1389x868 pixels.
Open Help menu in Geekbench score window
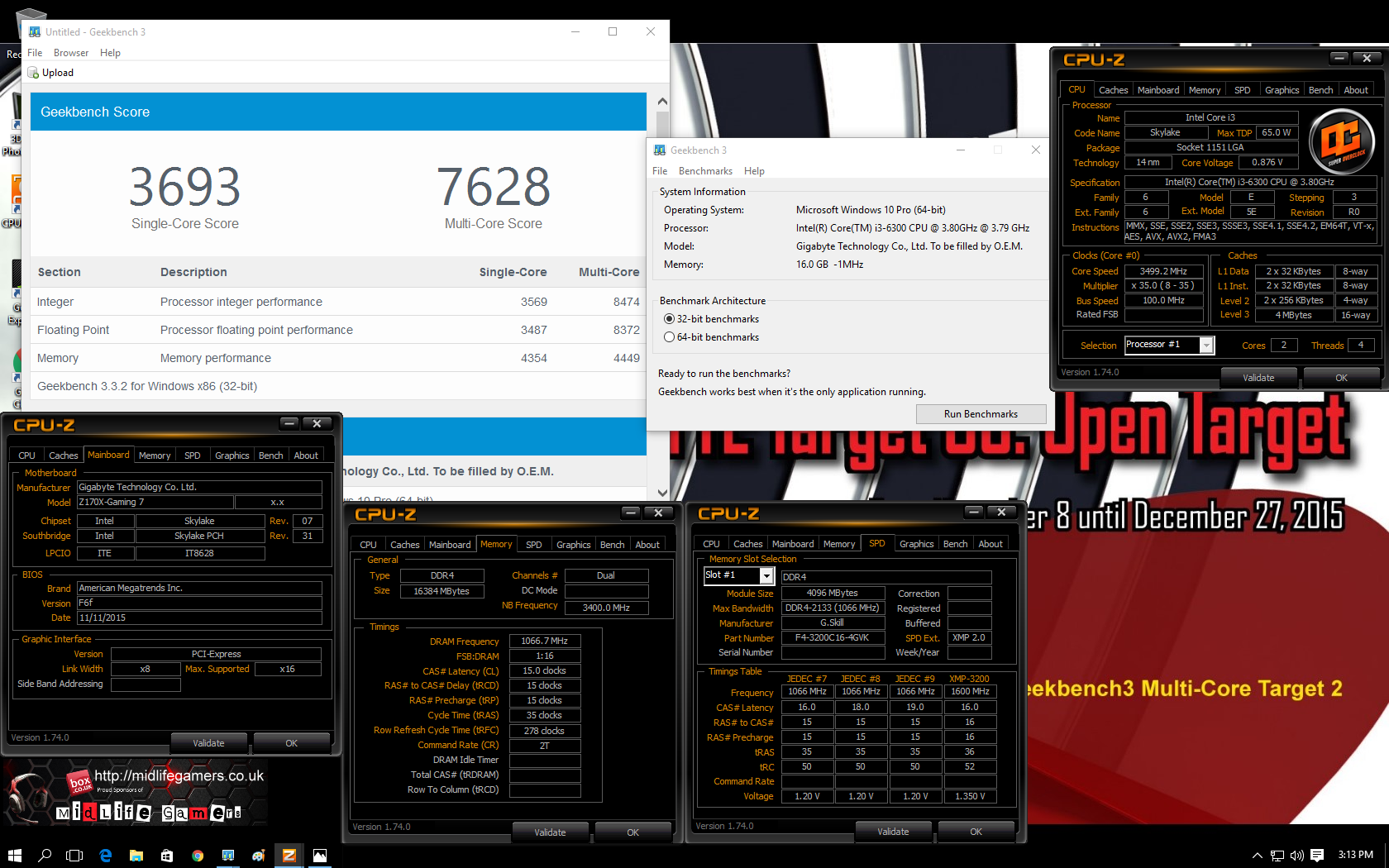click(x=110, y=53)
